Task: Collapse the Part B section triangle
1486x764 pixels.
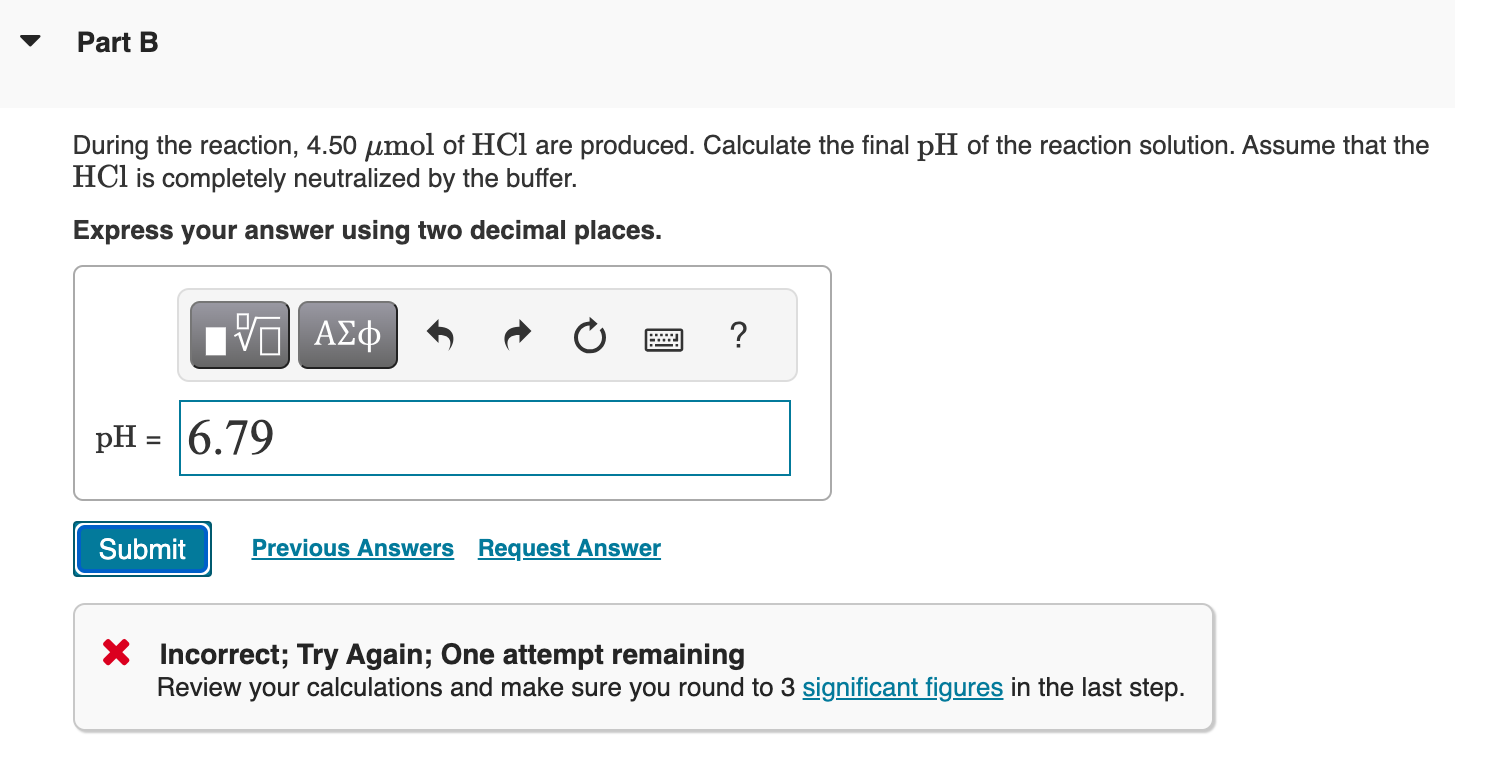Action: coord(30,41)
